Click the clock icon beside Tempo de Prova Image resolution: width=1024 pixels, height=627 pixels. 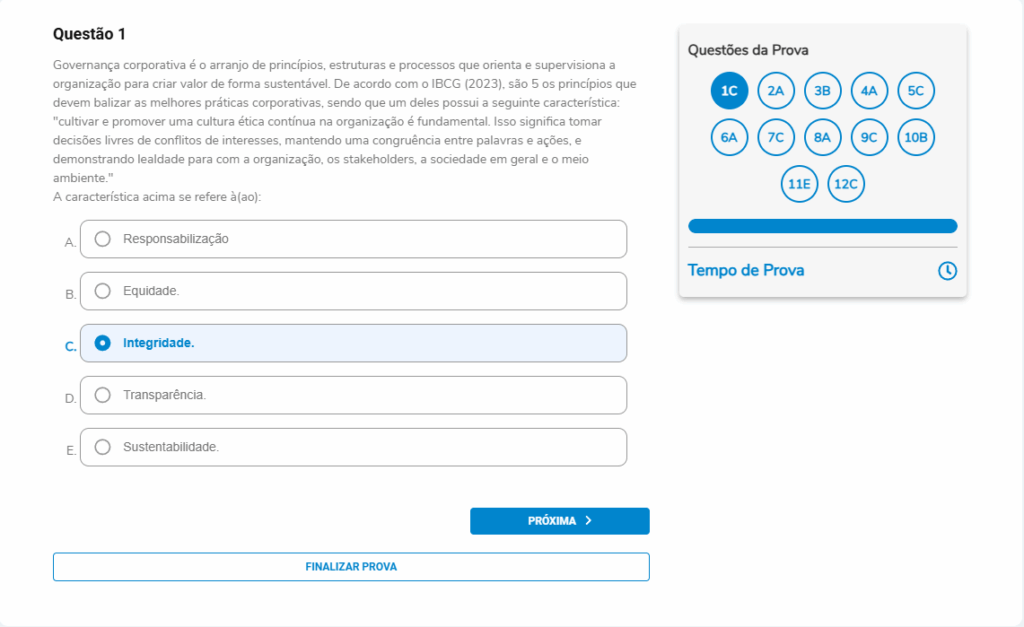tap(947, 271)
